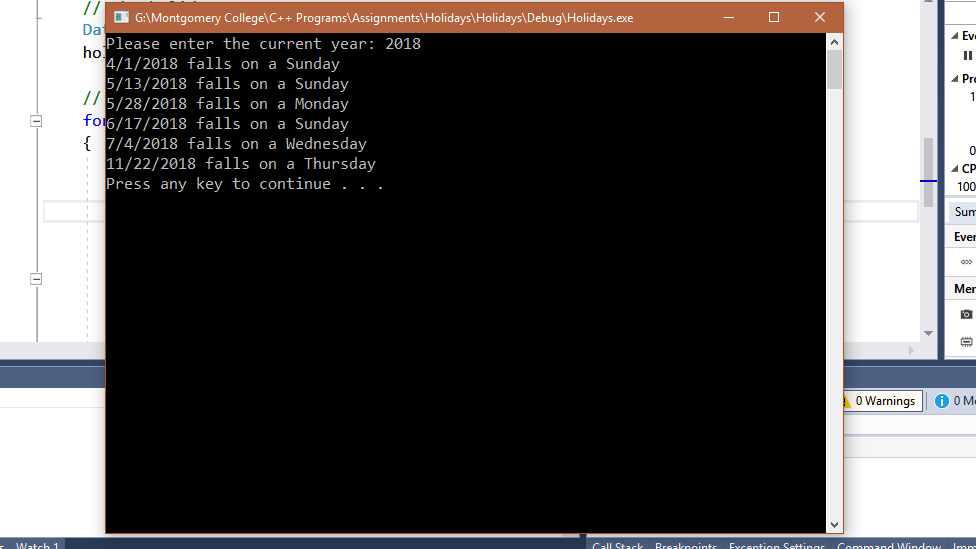Screen dimensions: 976x549
Task: Click the blue info icon next to Messages
Action: tap(942, 401)
